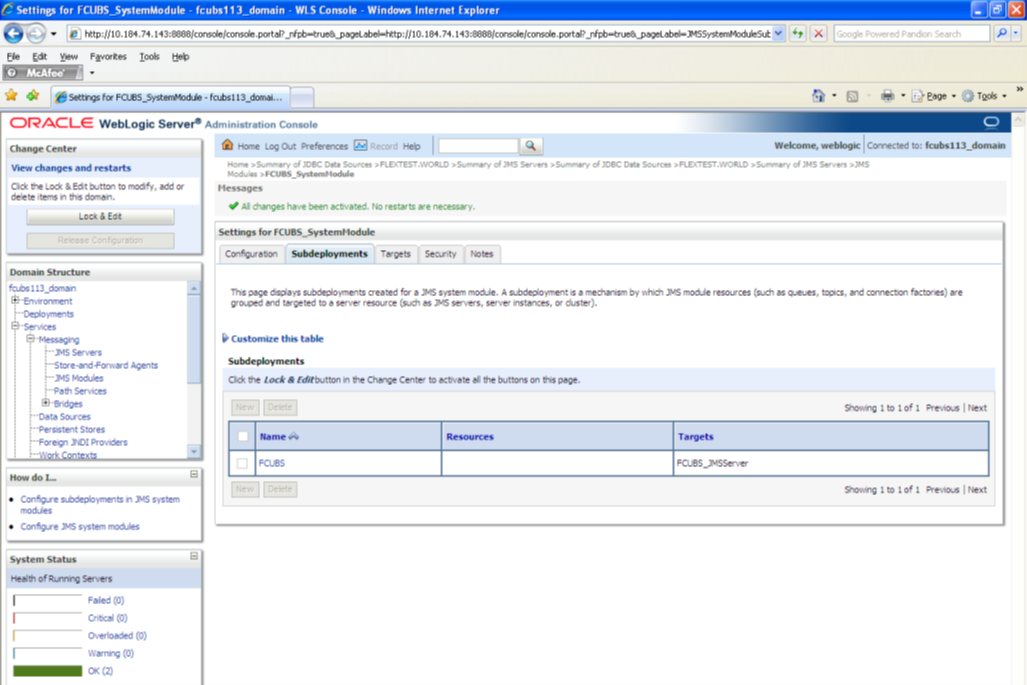Open the Favorites menu

(108, 56)
